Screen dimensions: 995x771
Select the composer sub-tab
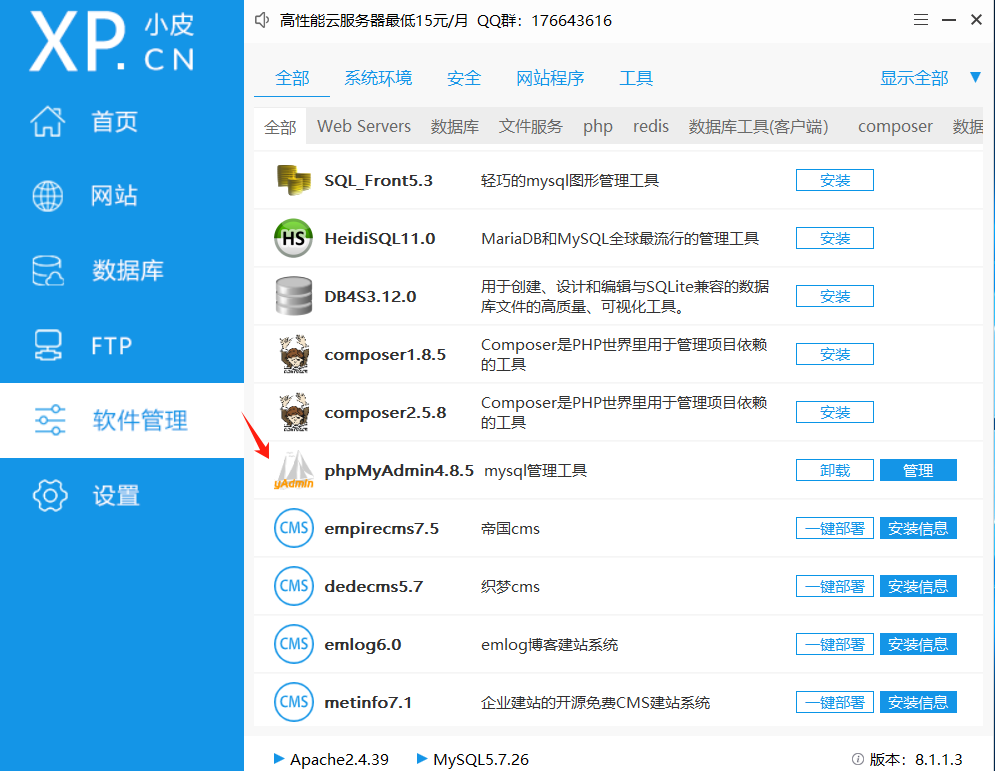[895, 126]
